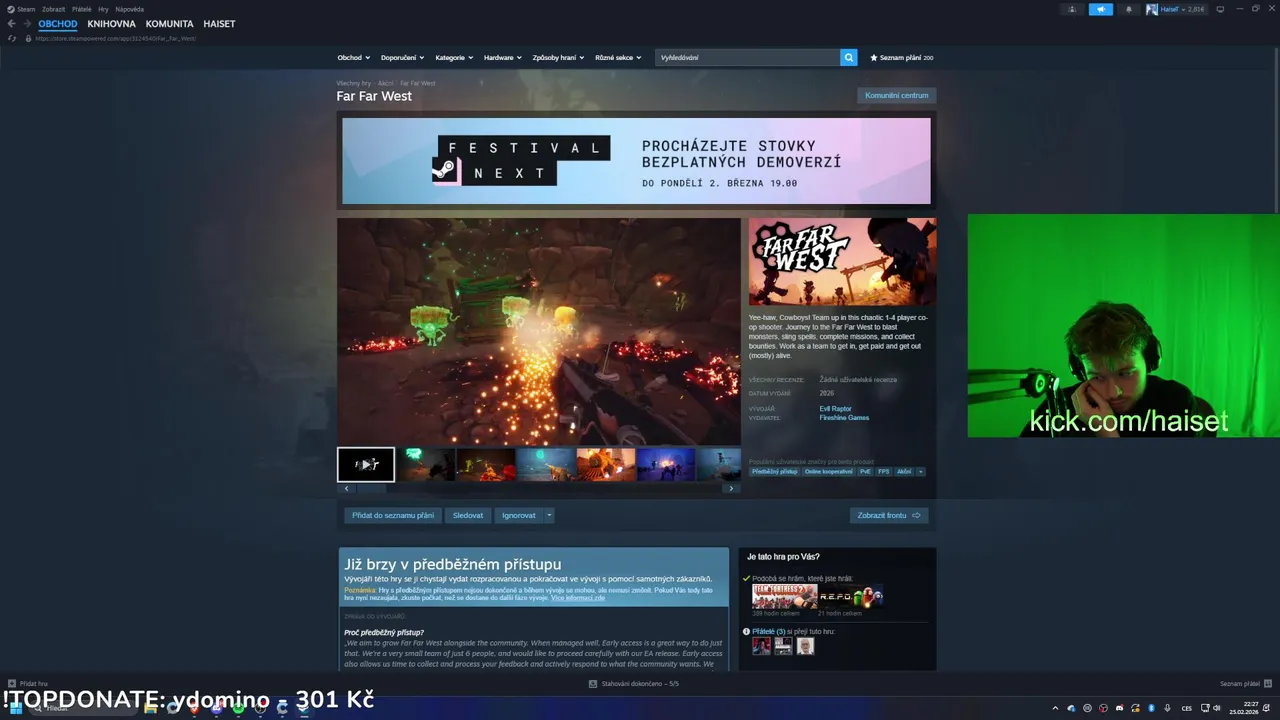Open the KNIHOVNA tab
This screenshot has width=1280, height=720.
pos(111,24)
